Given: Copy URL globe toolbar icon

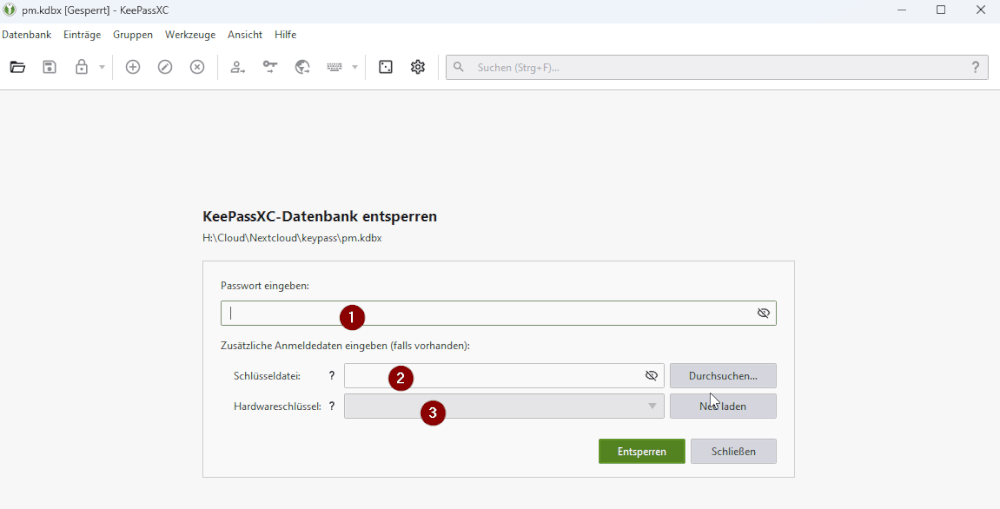Looking at the screenshot, I should 302,67.
